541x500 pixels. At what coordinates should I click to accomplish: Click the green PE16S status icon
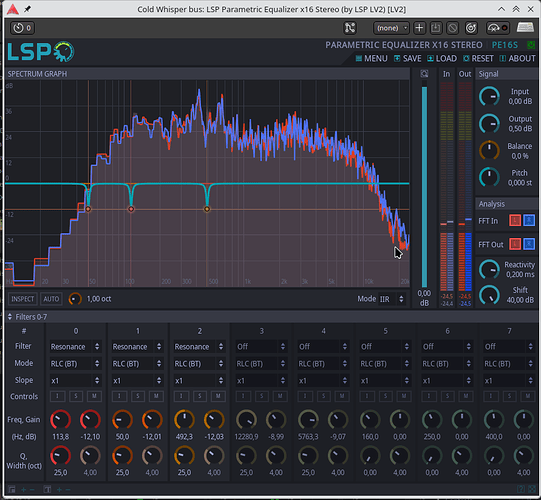point(530,45)
